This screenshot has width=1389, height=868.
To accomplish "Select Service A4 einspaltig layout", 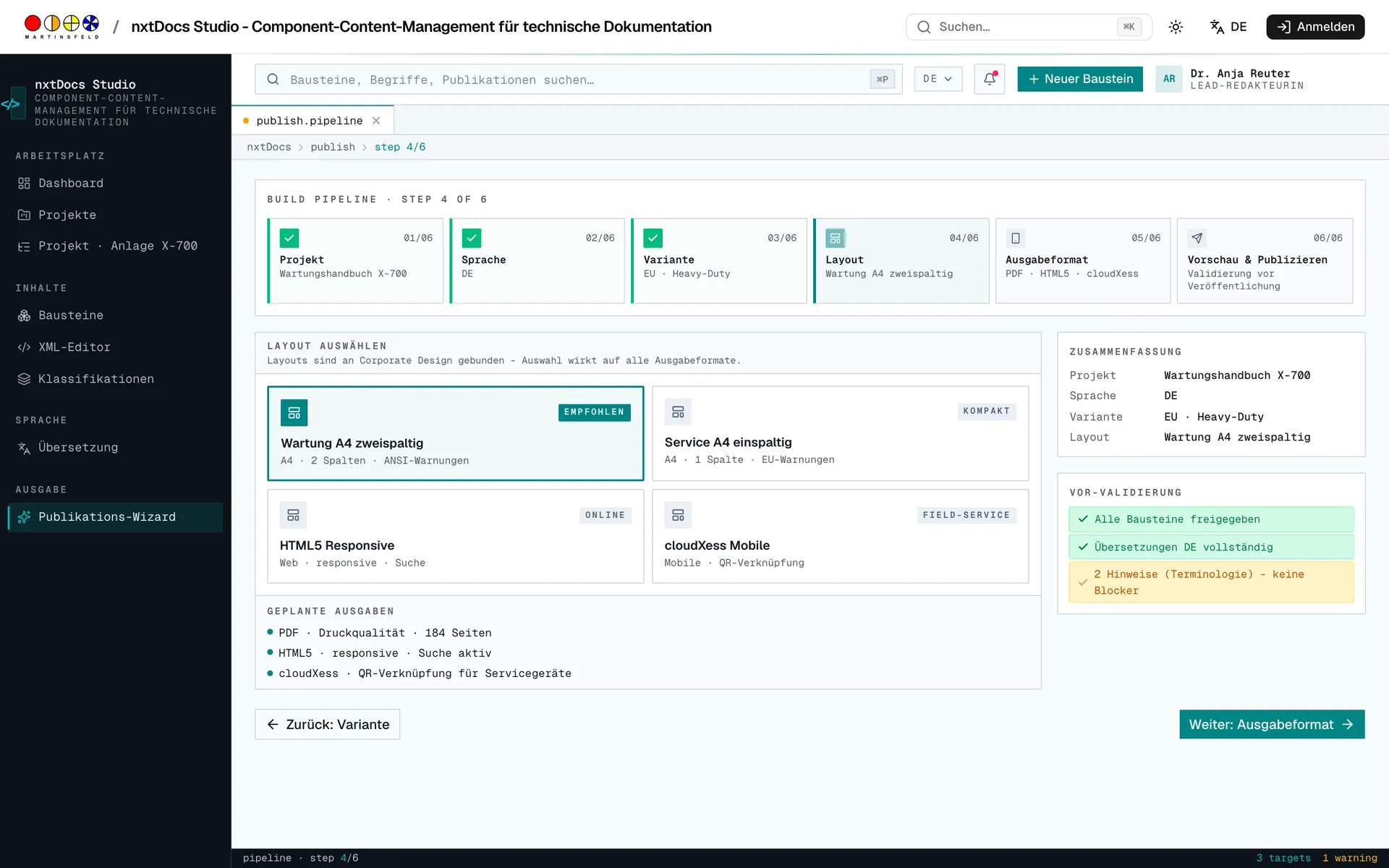I will tap(840, 433).
